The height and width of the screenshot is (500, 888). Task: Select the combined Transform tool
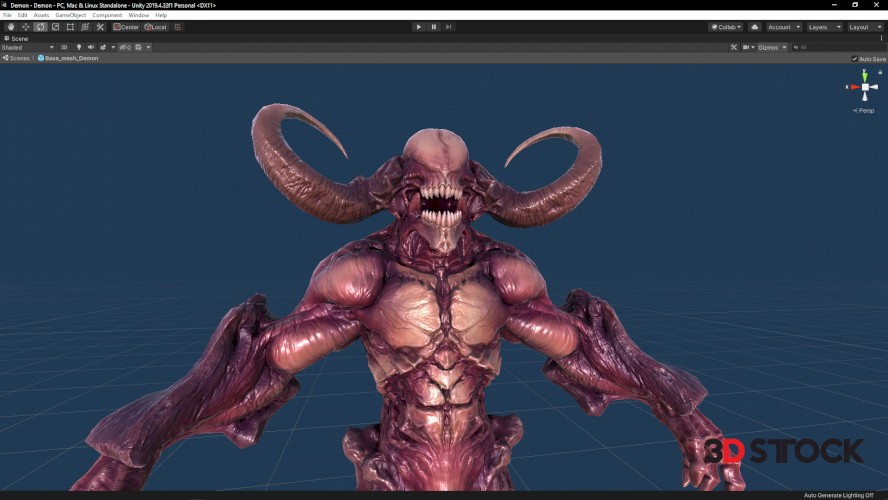(85, 27)
